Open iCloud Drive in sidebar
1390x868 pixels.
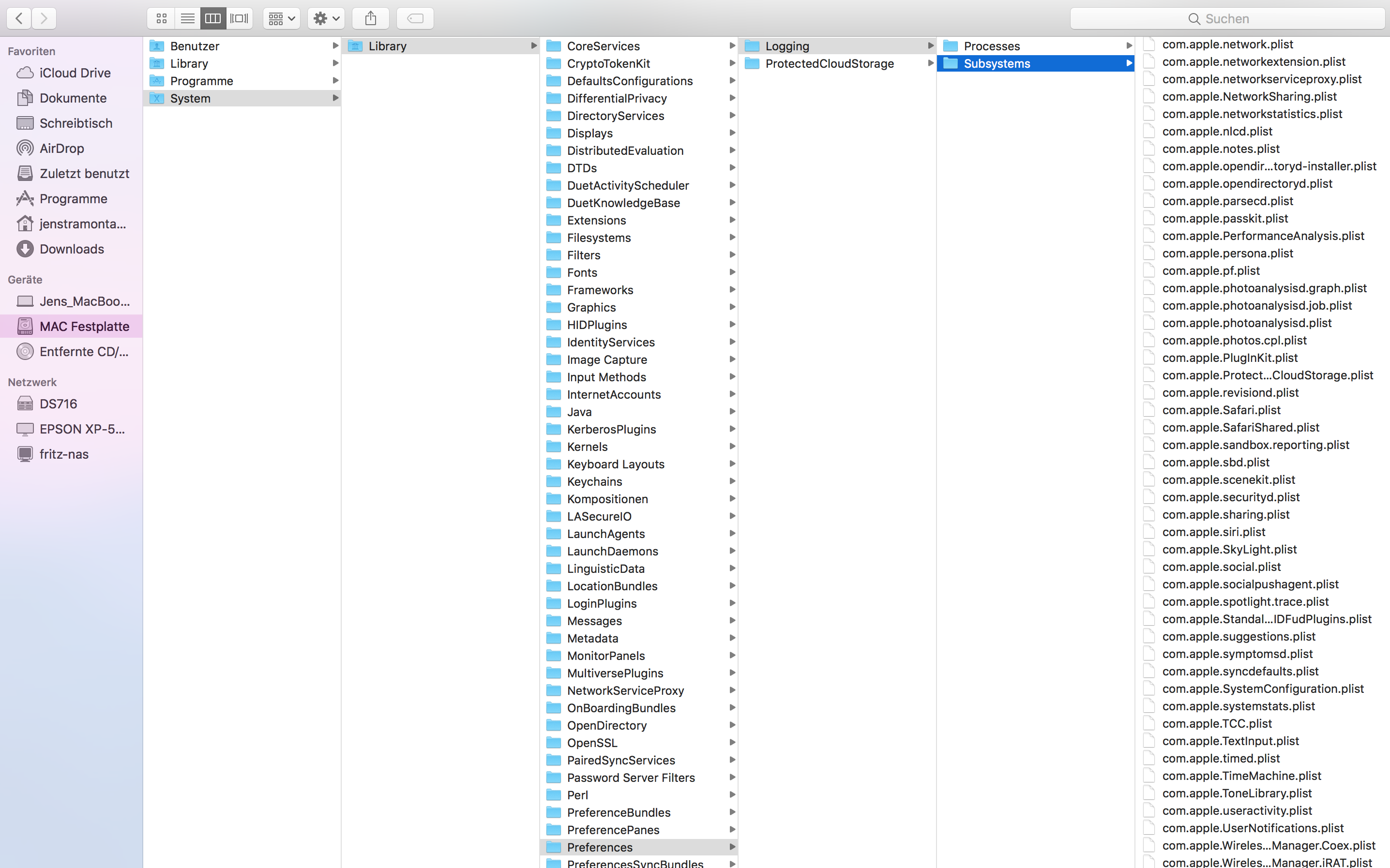(x=75, y=73)
